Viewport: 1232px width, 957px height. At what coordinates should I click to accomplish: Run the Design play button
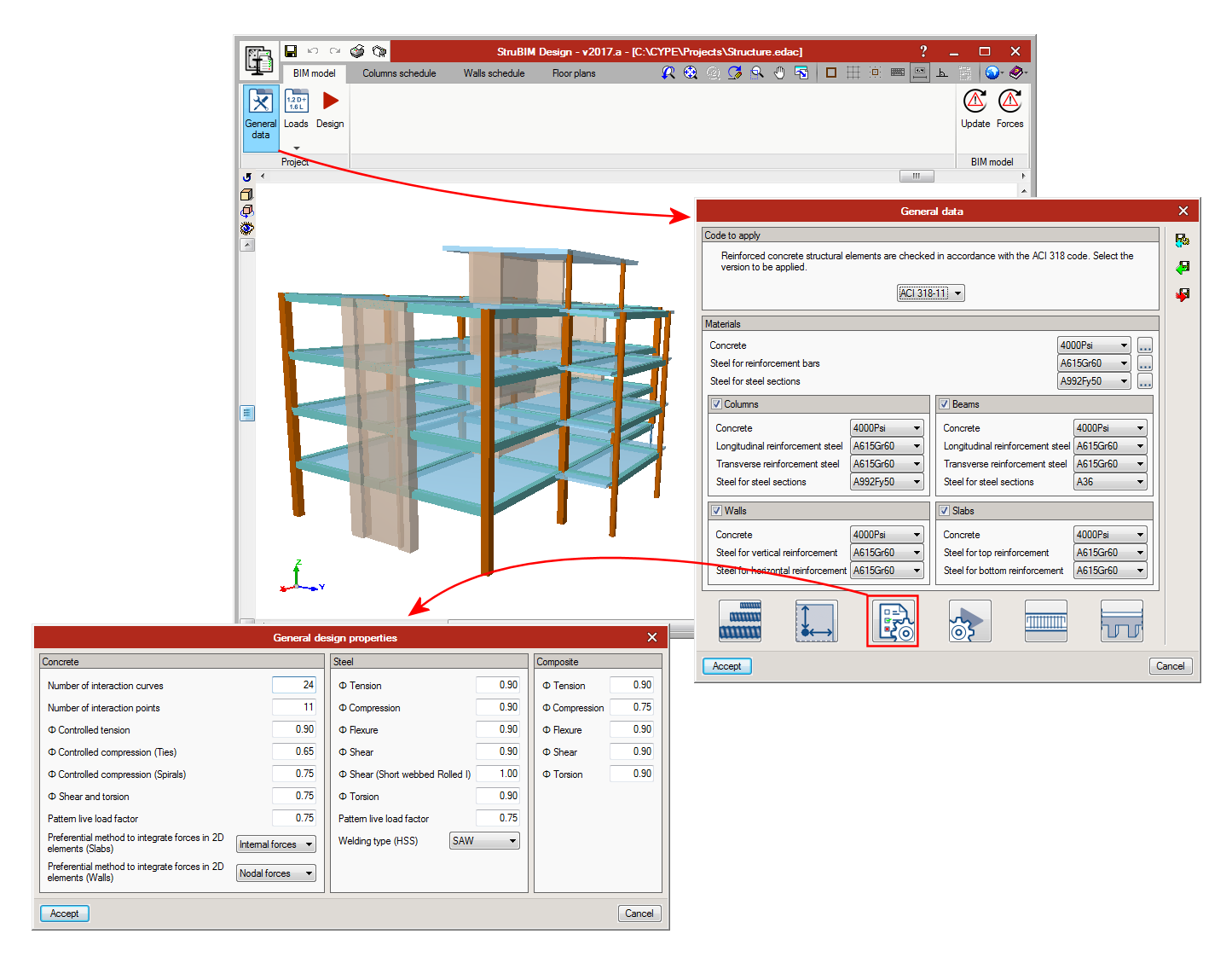pos(330,110)
